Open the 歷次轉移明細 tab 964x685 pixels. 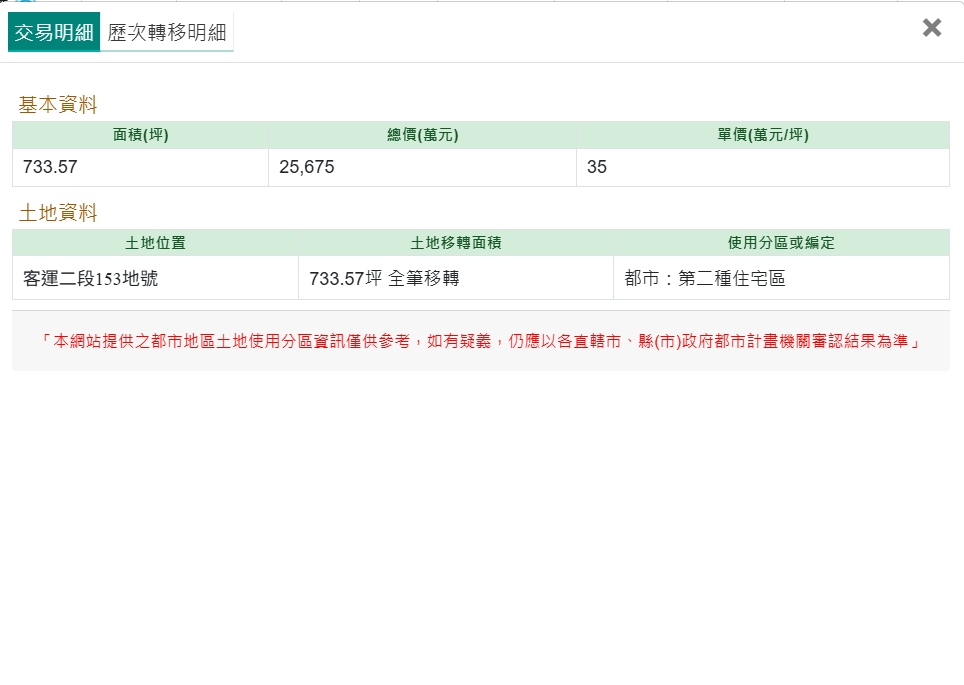[x=167, y=33]
